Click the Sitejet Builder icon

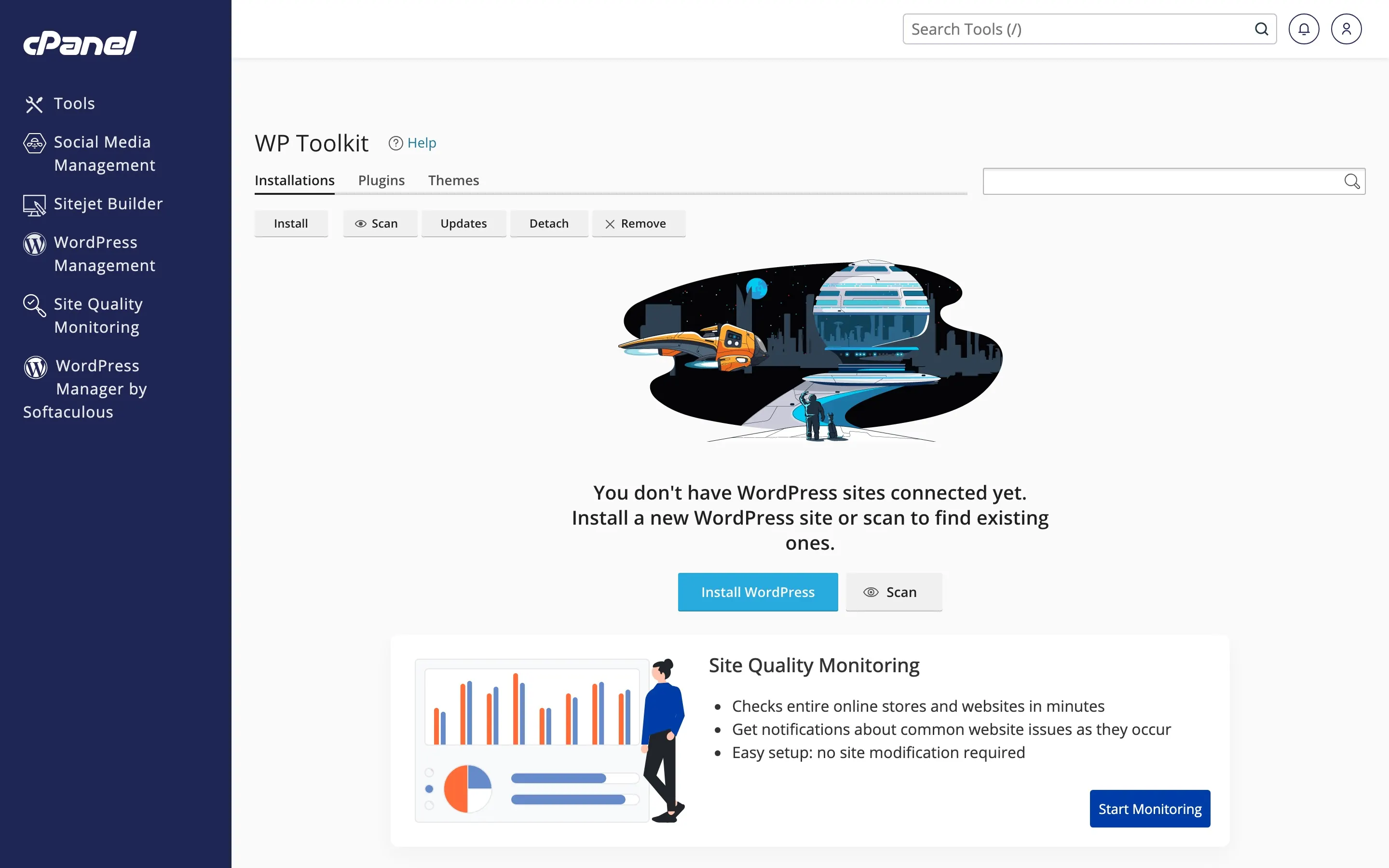point(34,205)
